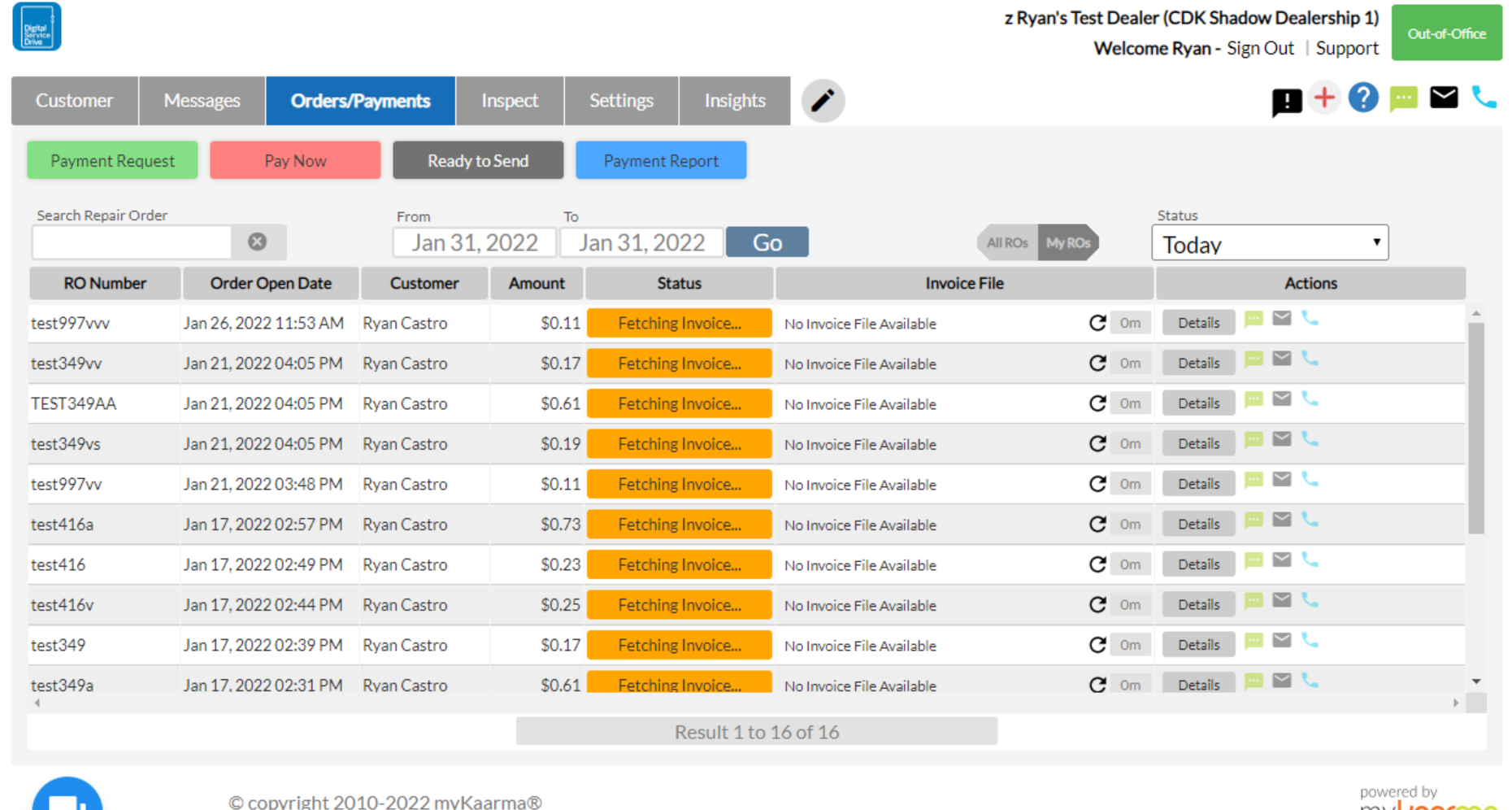Screen dimensions: 1512x810
Task: Click the horizontal scrollbar right arrow
Action: tap(1456, 703)
